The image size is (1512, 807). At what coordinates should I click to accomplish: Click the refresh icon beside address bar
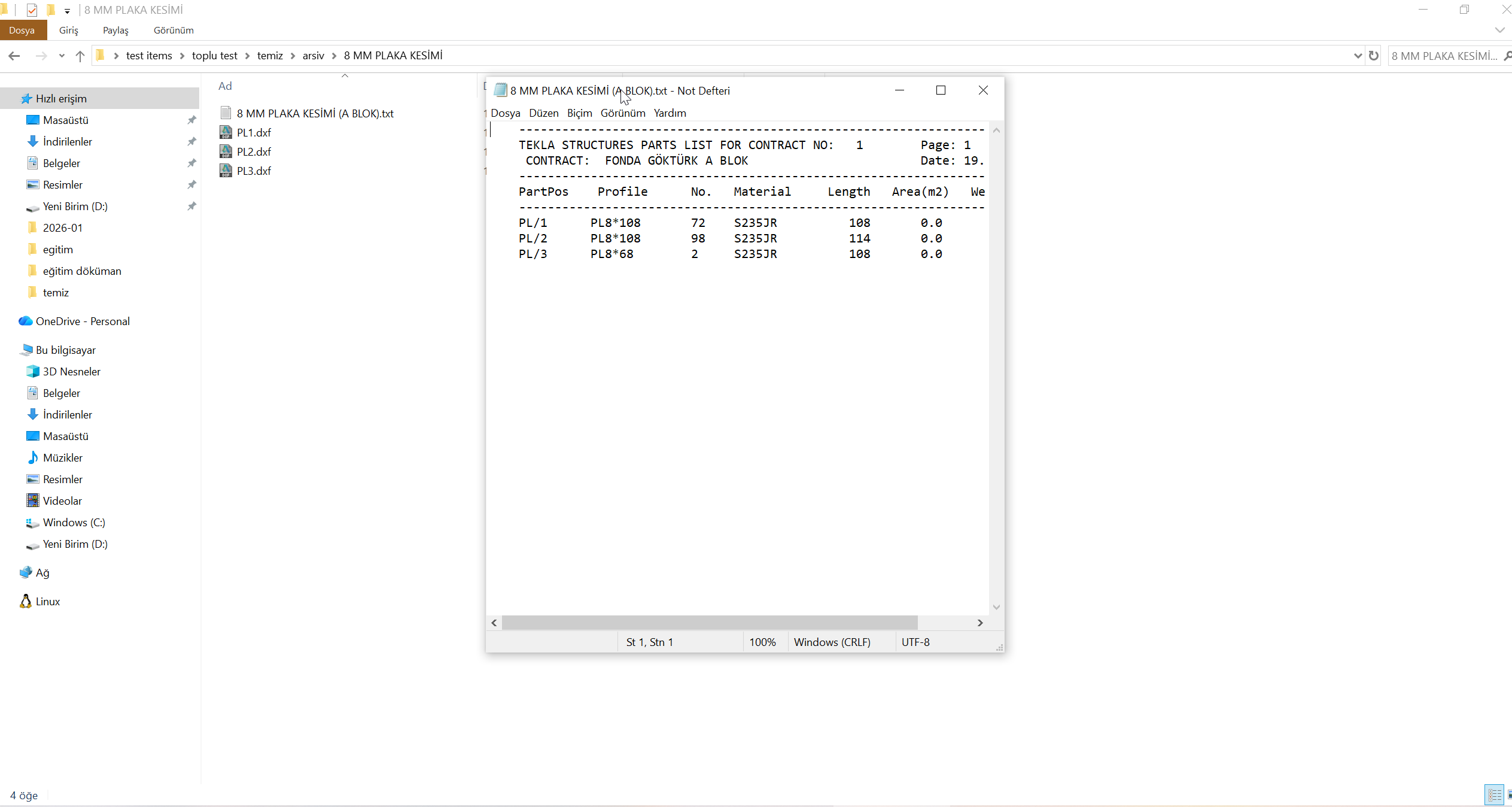(x=1374, y=56)
